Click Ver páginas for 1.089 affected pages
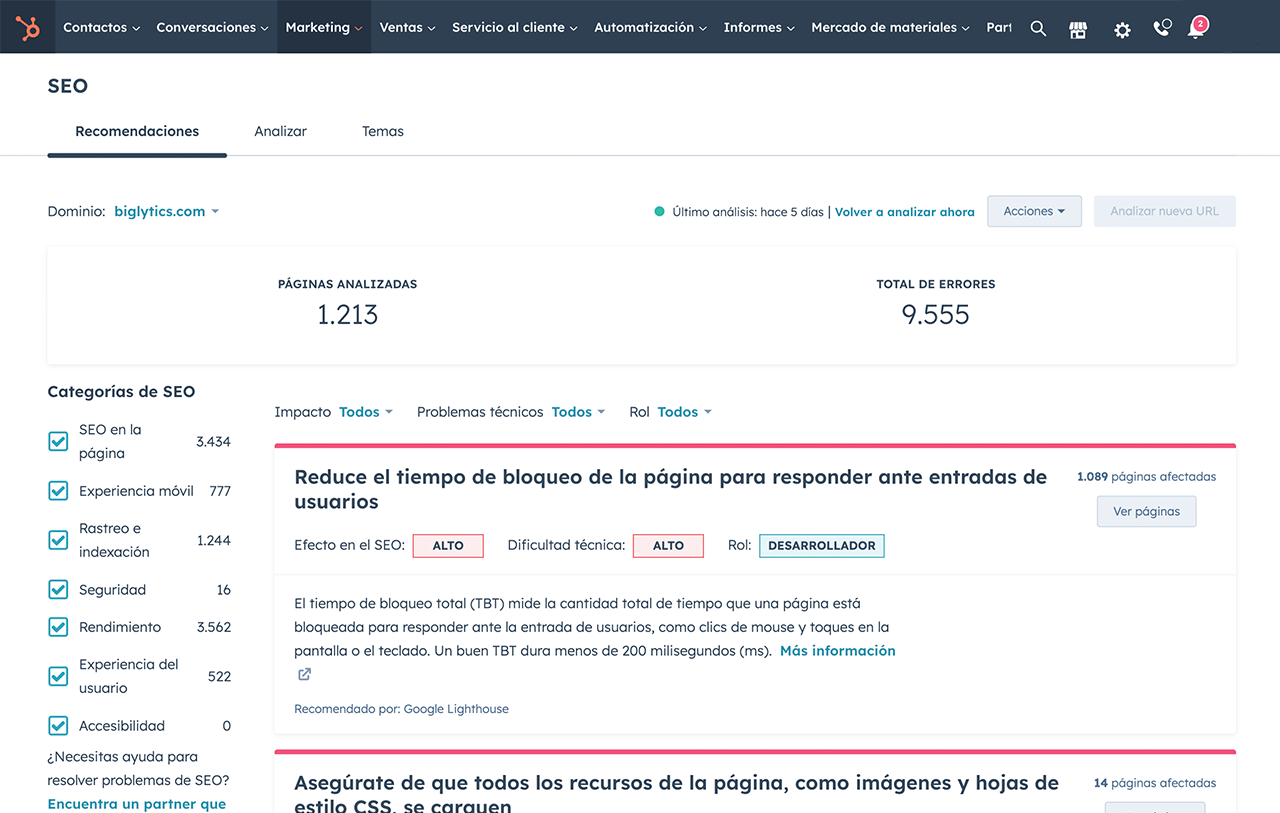The width and height of the screenshot is (1280, 813). [x=1146, y=511]
